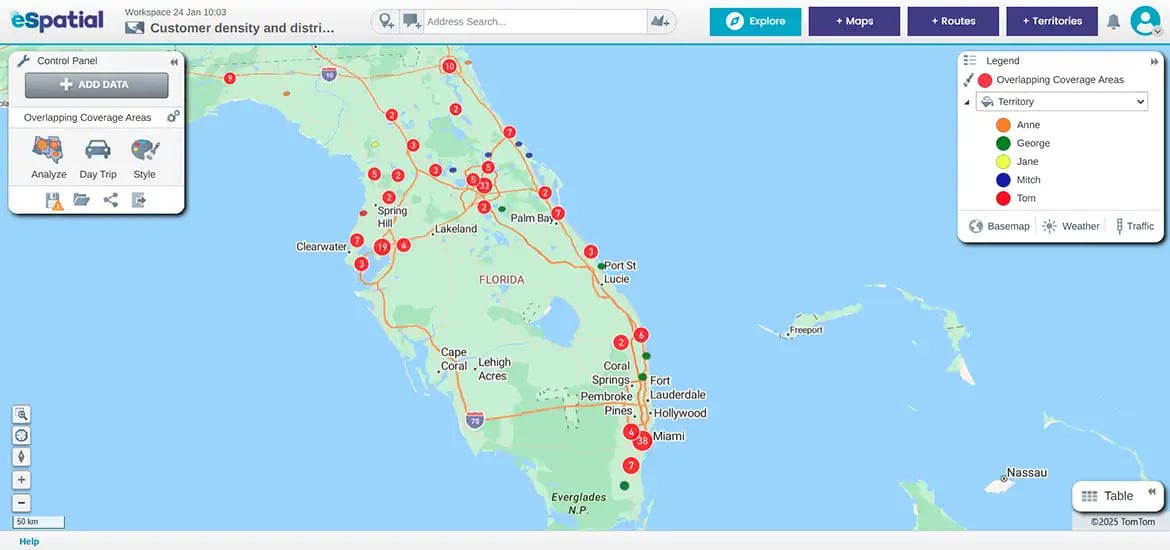The image size is (1170, 550).
Task: Open the notifications bell
Action: 1113,21
